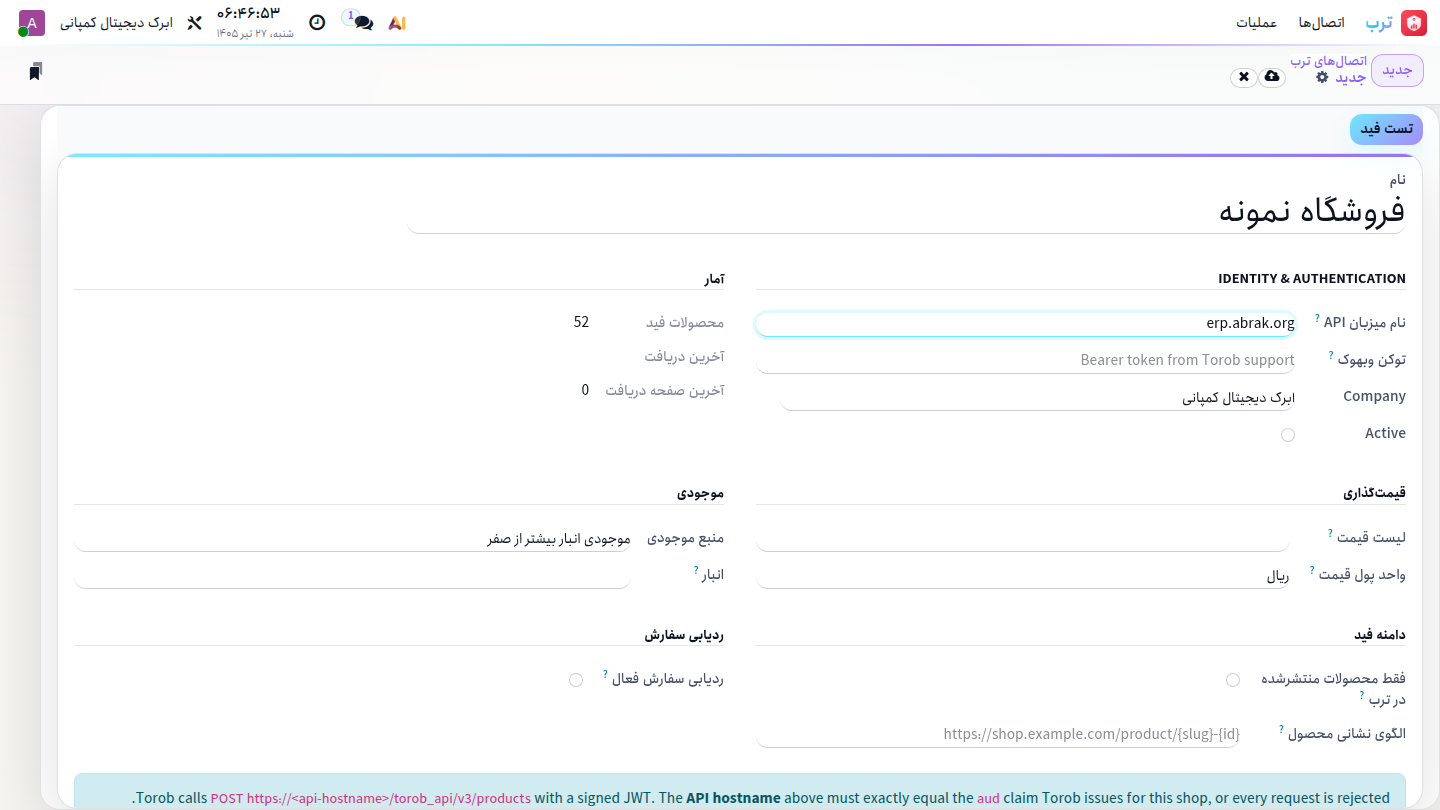
Task: Click the bookmark icon in the control bar
Action: click(x=35, y=71)
